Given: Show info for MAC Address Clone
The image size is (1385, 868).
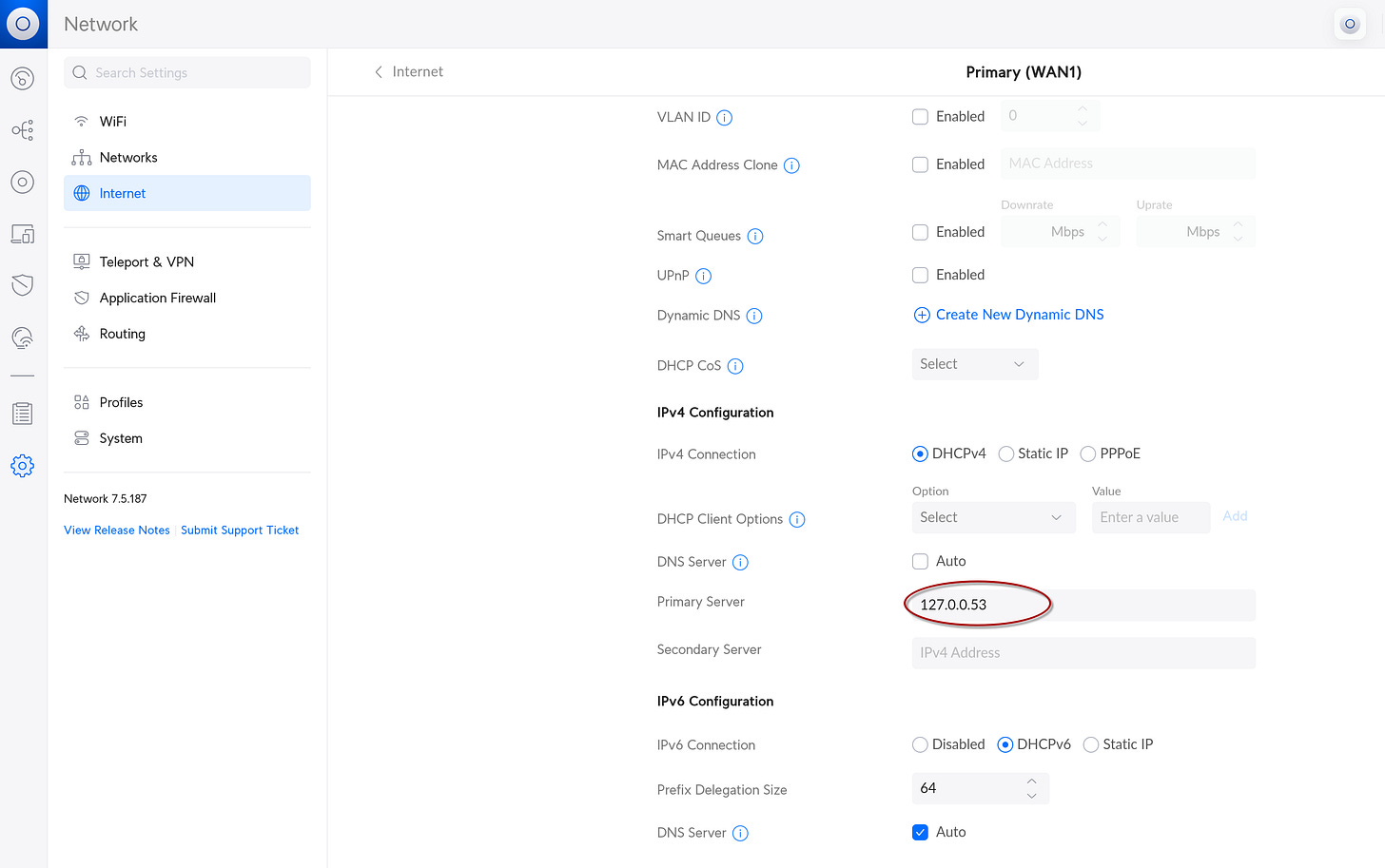Looking at the screenshot, I should [791, 165].
